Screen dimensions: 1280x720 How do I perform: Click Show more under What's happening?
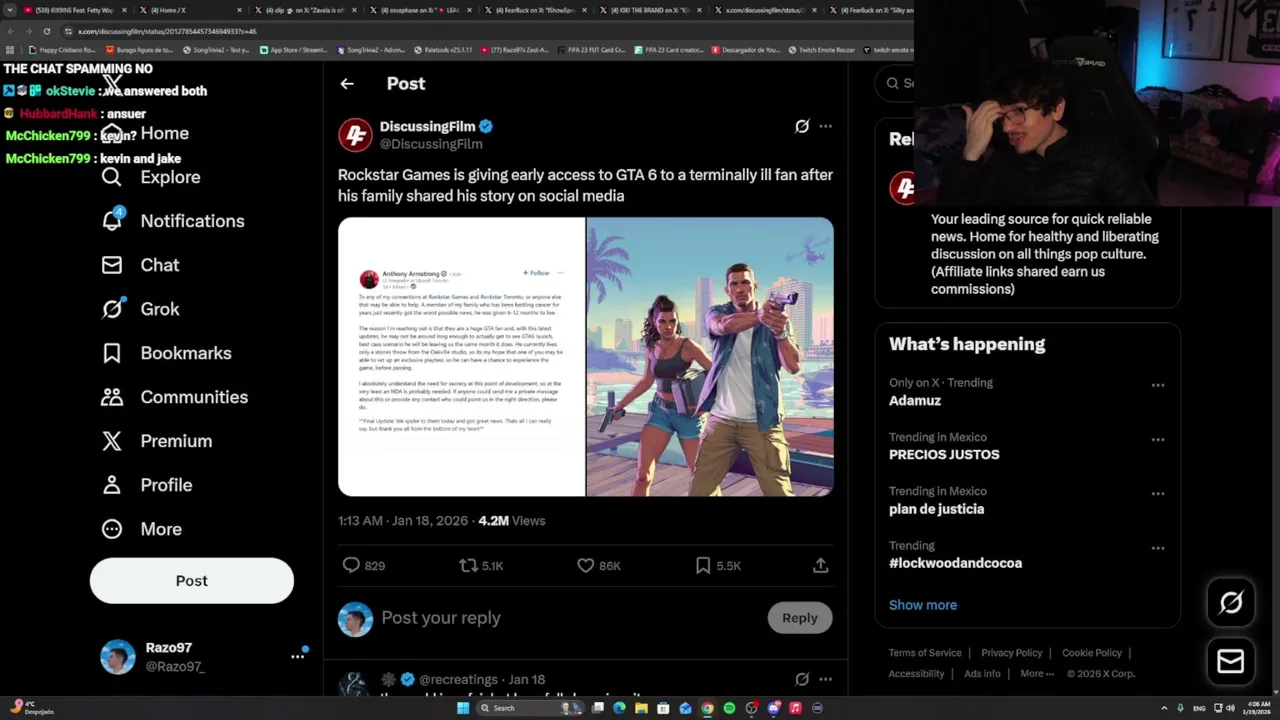click(923, 605)
